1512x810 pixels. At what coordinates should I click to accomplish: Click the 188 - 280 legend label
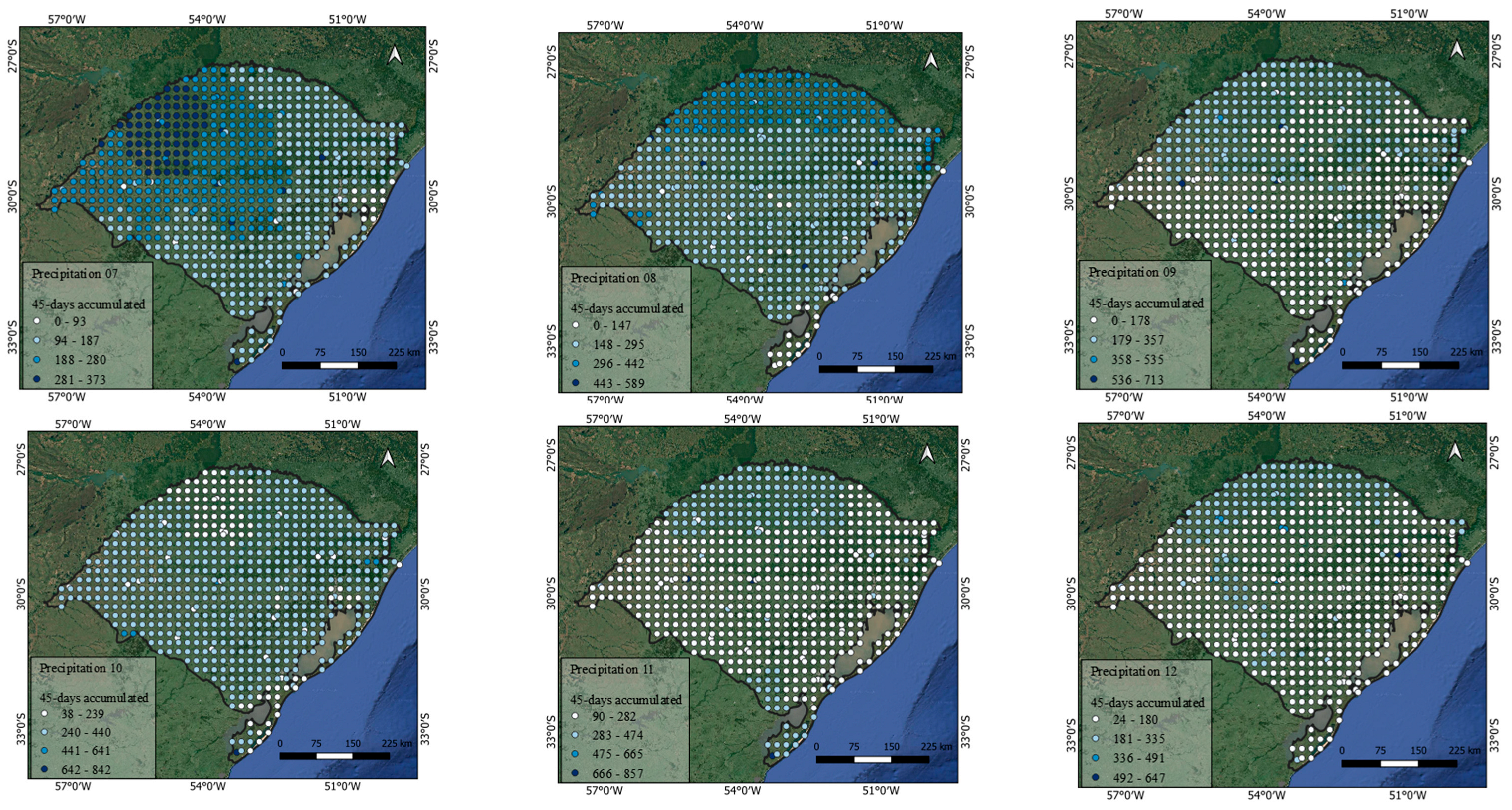(x=81, y=360)
